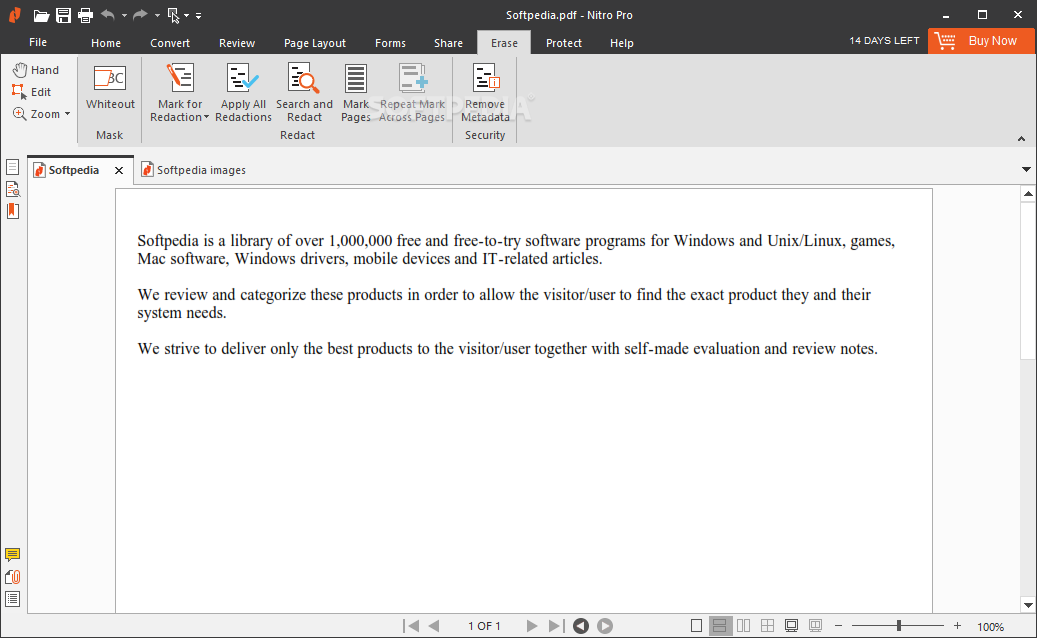Apply All Redactions
1037x638 pixels.
pos(243,93)
